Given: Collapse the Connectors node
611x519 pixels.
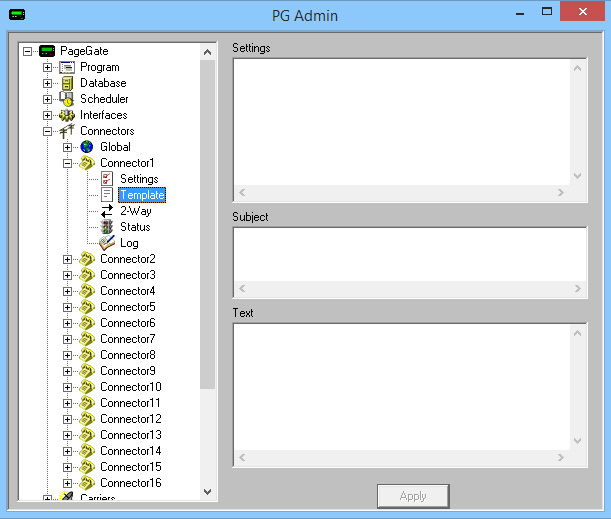Looking at the screenshot, I should pos(47,131).
